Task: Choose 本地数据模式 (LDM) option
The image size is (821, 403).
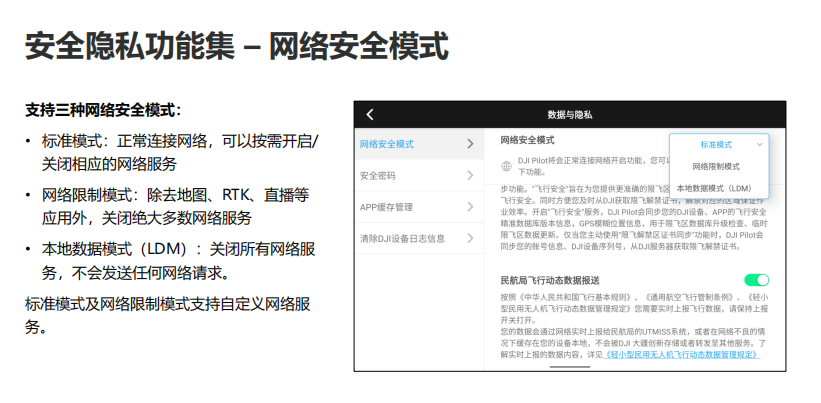Action: pyautogui.click(x=714, y=188)
